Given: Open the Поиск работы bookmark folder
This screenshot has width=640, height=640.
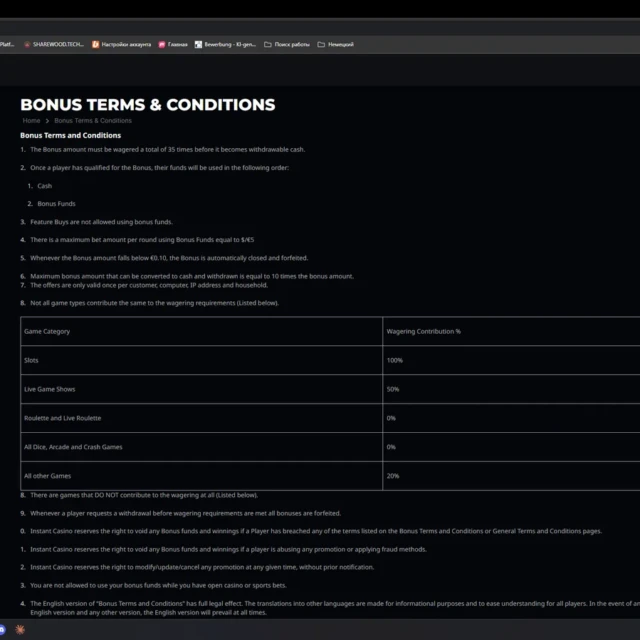Looking at the screenshot, I should 287,44.
